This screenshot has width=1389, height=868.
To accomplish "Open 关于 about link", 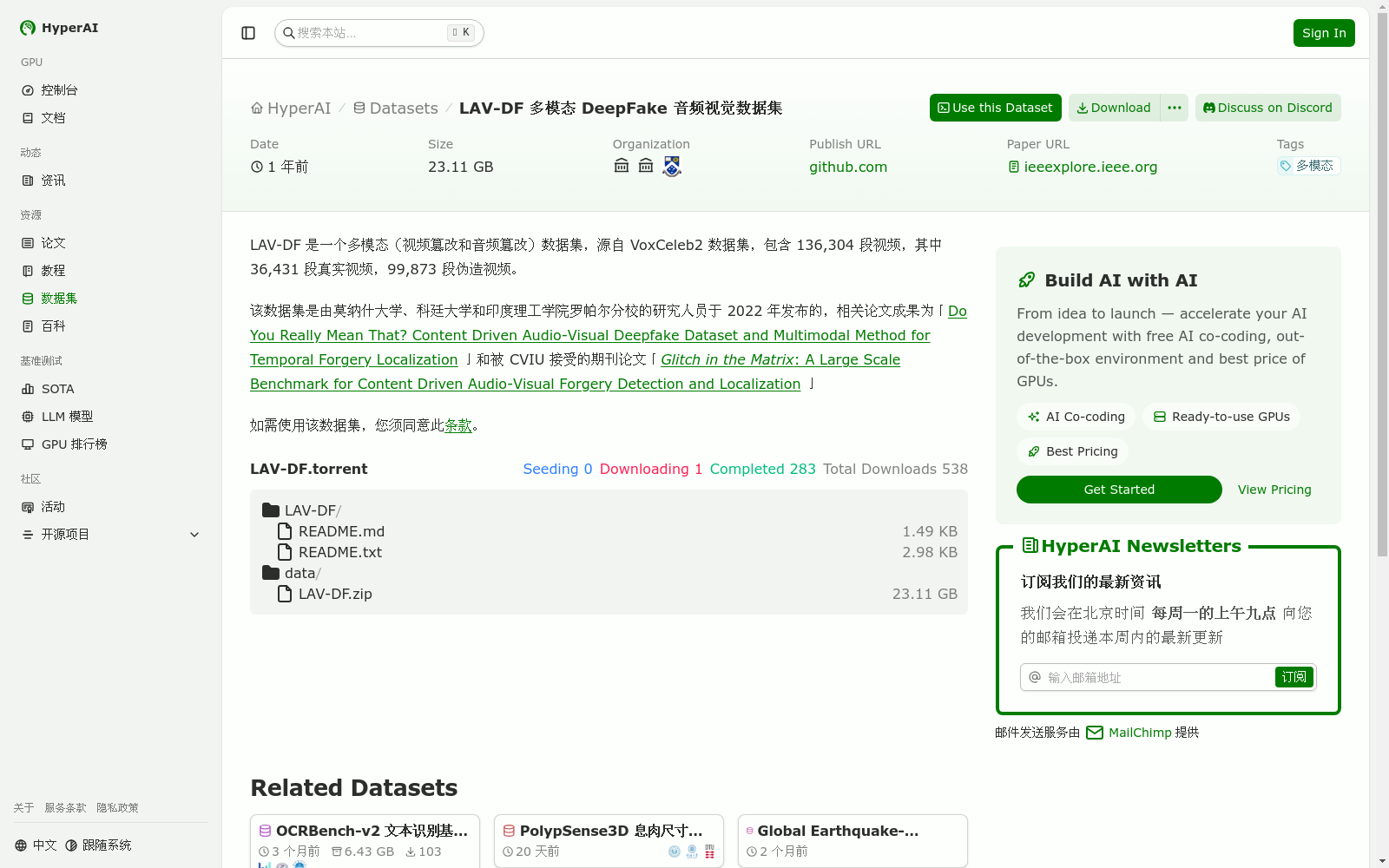I will [23, 808].
